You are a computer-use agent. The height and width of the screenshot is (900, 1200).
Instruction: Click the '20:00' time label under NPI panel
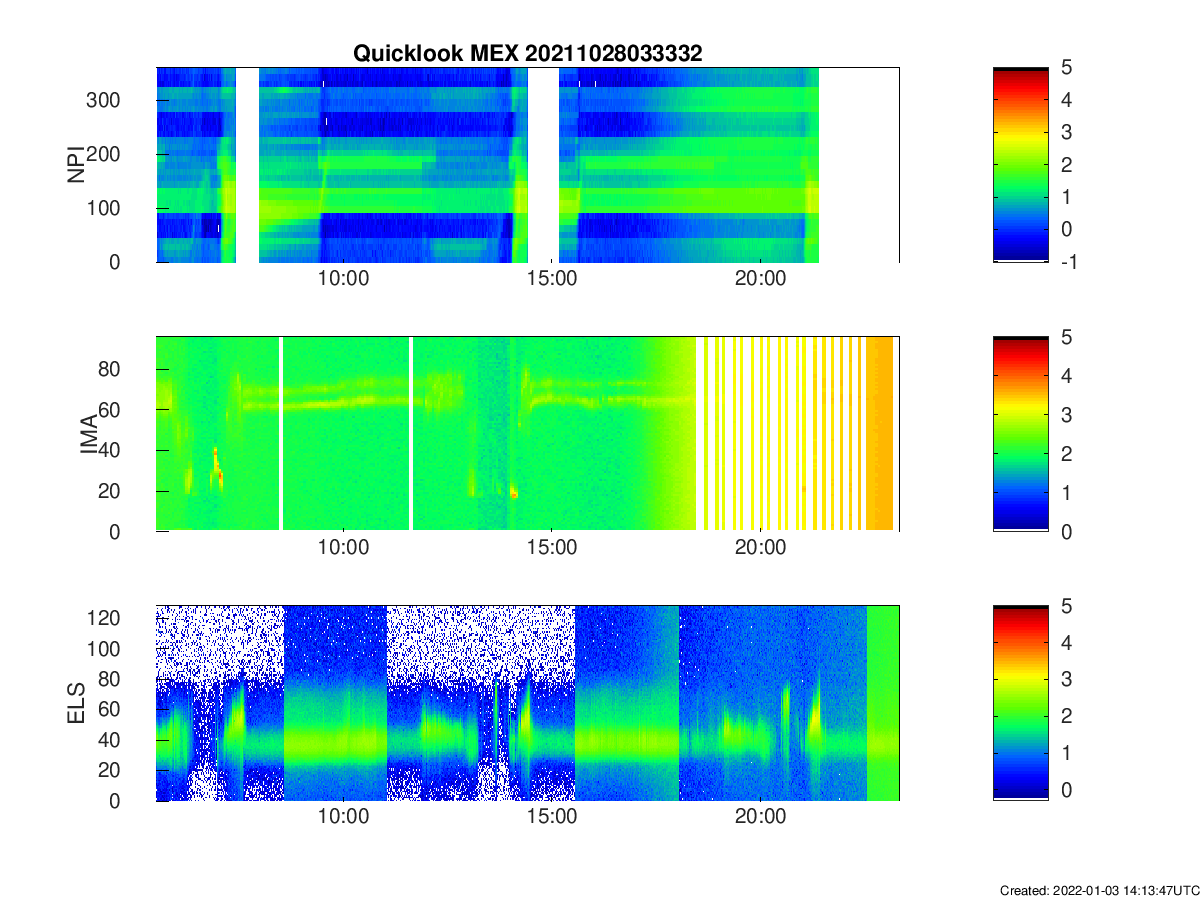pyautogui.click(x=760, y=279)
